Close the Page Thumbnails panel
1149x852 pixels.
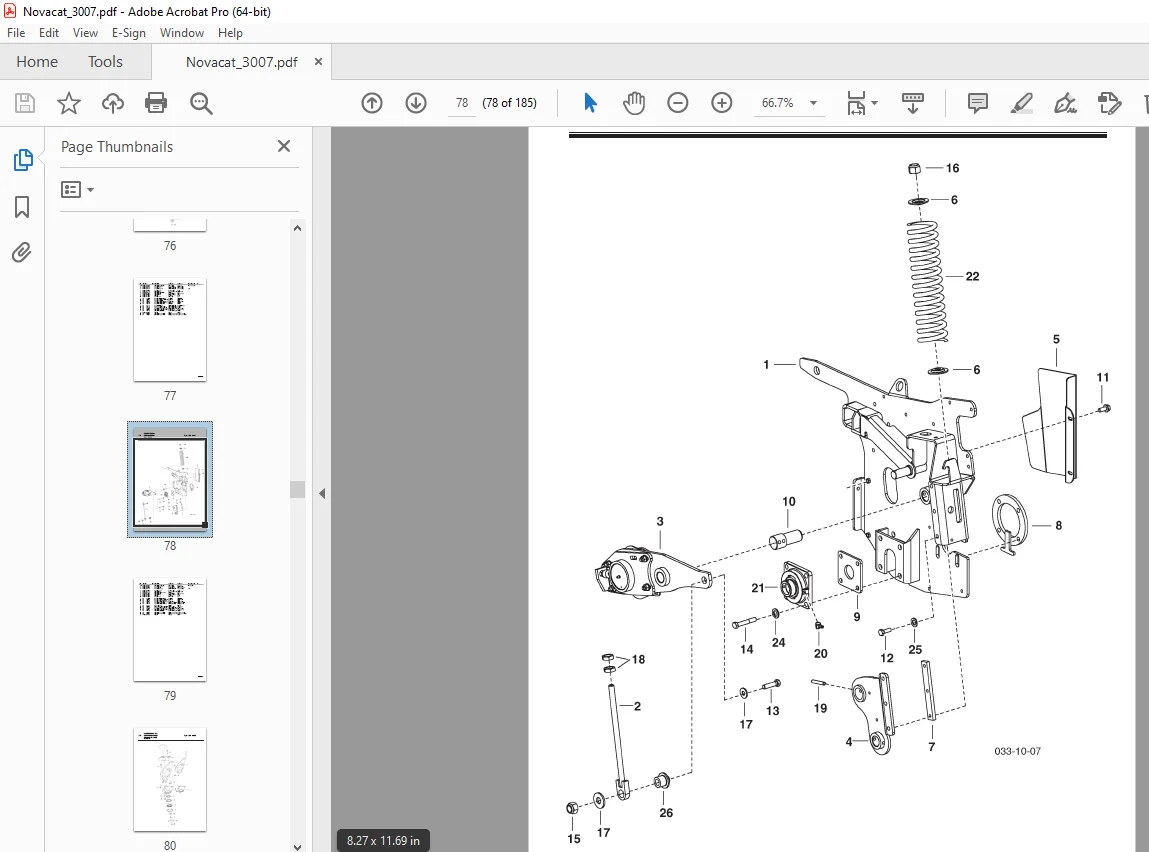coord(284,147)
